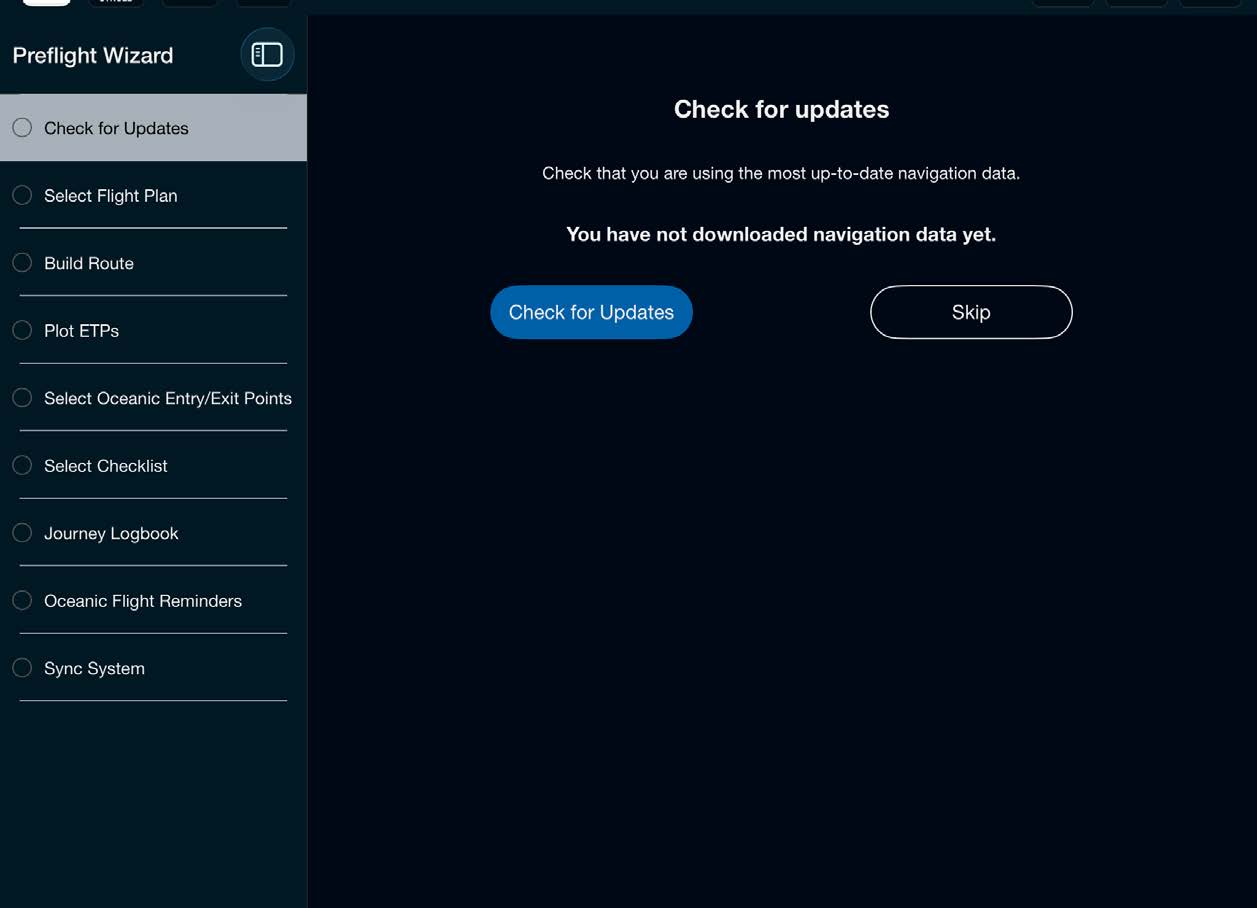Mark the Build Route circle
This screenshot has width=1257, height=908.
coord(22,263)
